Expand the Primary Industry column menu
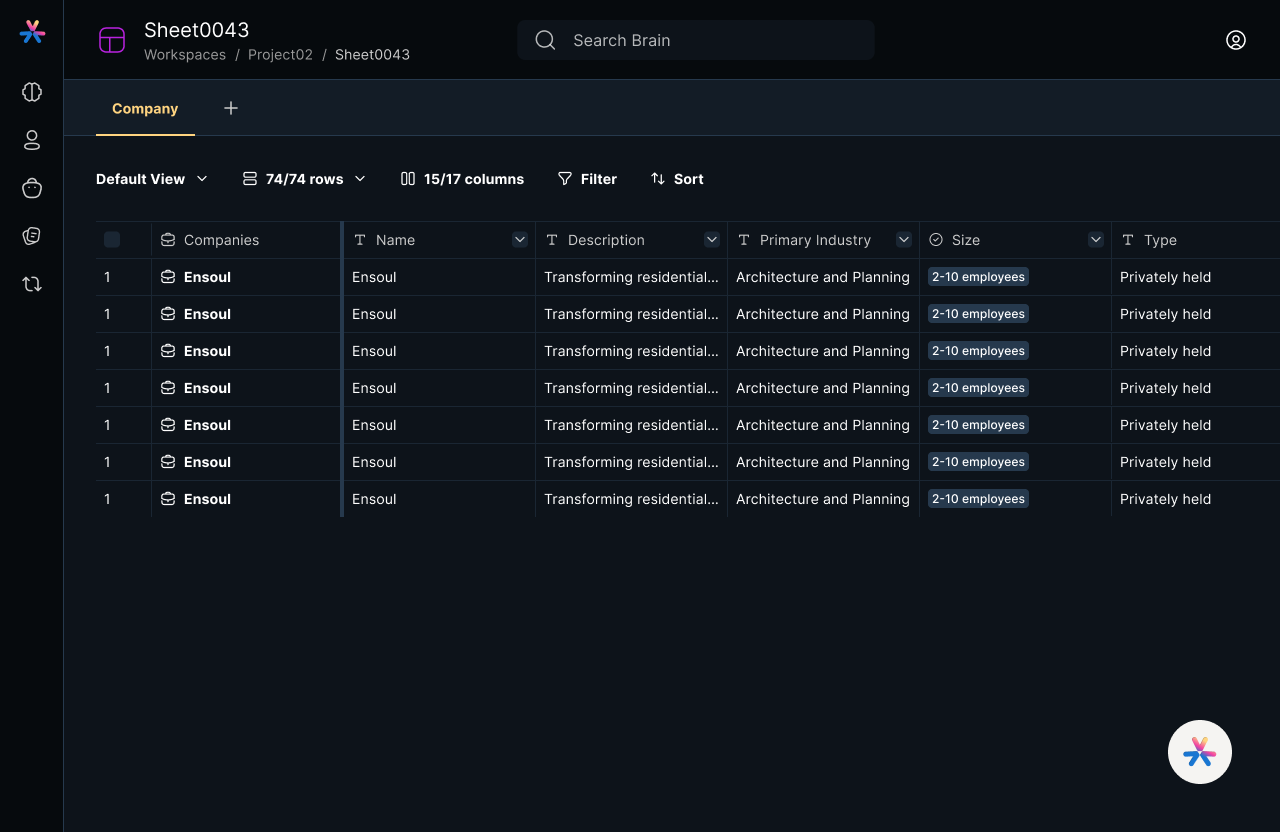1280x832 pixels. pyautogui.click(x=904, y=240)
